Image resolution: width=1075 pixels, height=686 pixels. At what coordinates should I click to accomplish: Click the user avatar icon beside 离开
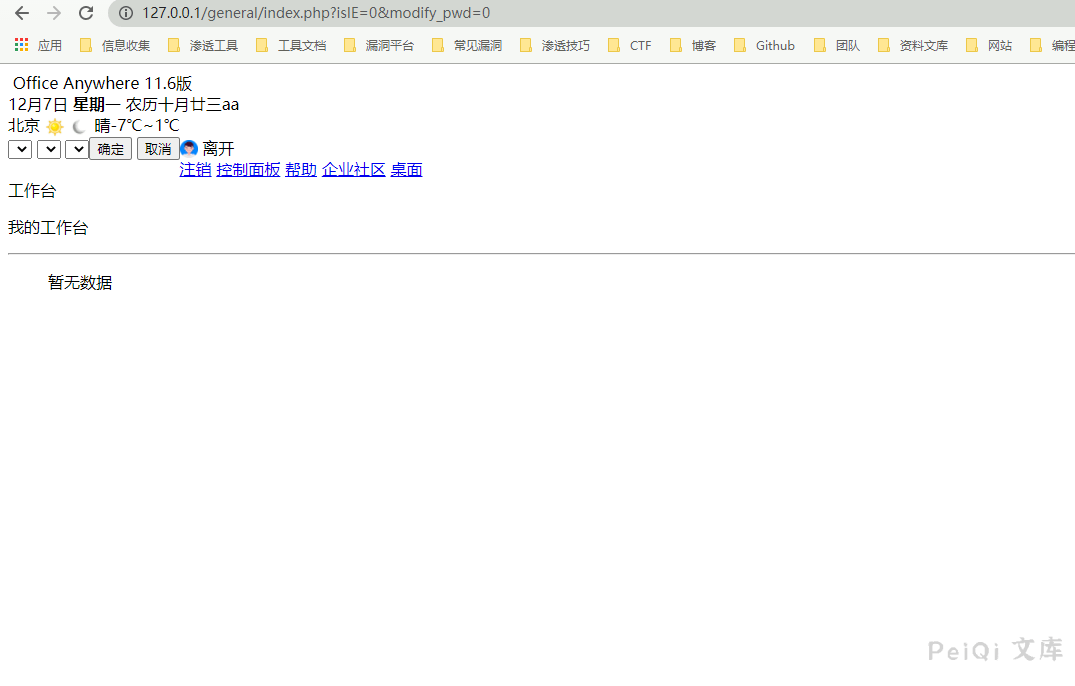pyautogui.click(x=189, y=148)
